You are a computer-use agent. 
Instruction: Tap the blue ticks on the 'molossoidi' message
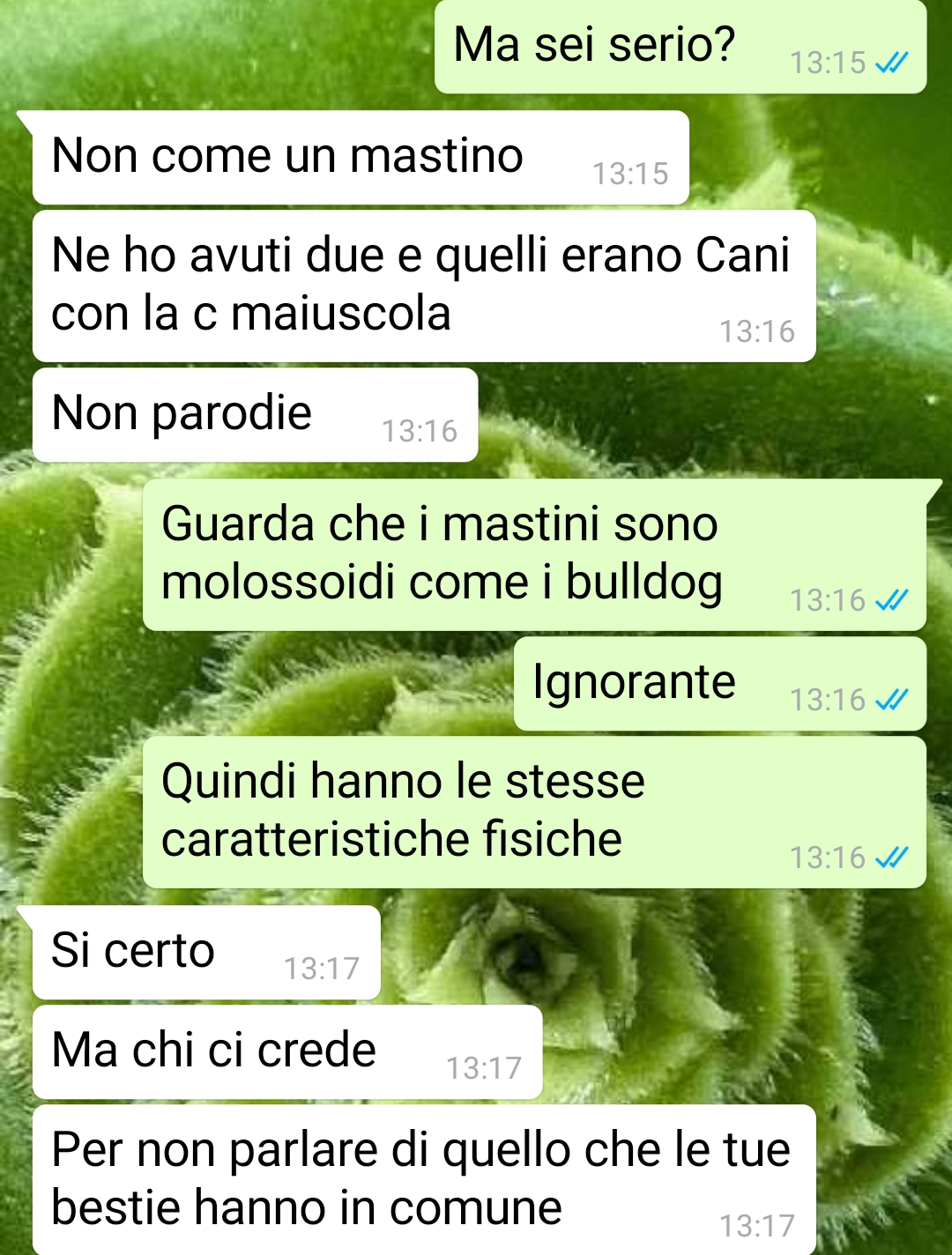[891, 600]
